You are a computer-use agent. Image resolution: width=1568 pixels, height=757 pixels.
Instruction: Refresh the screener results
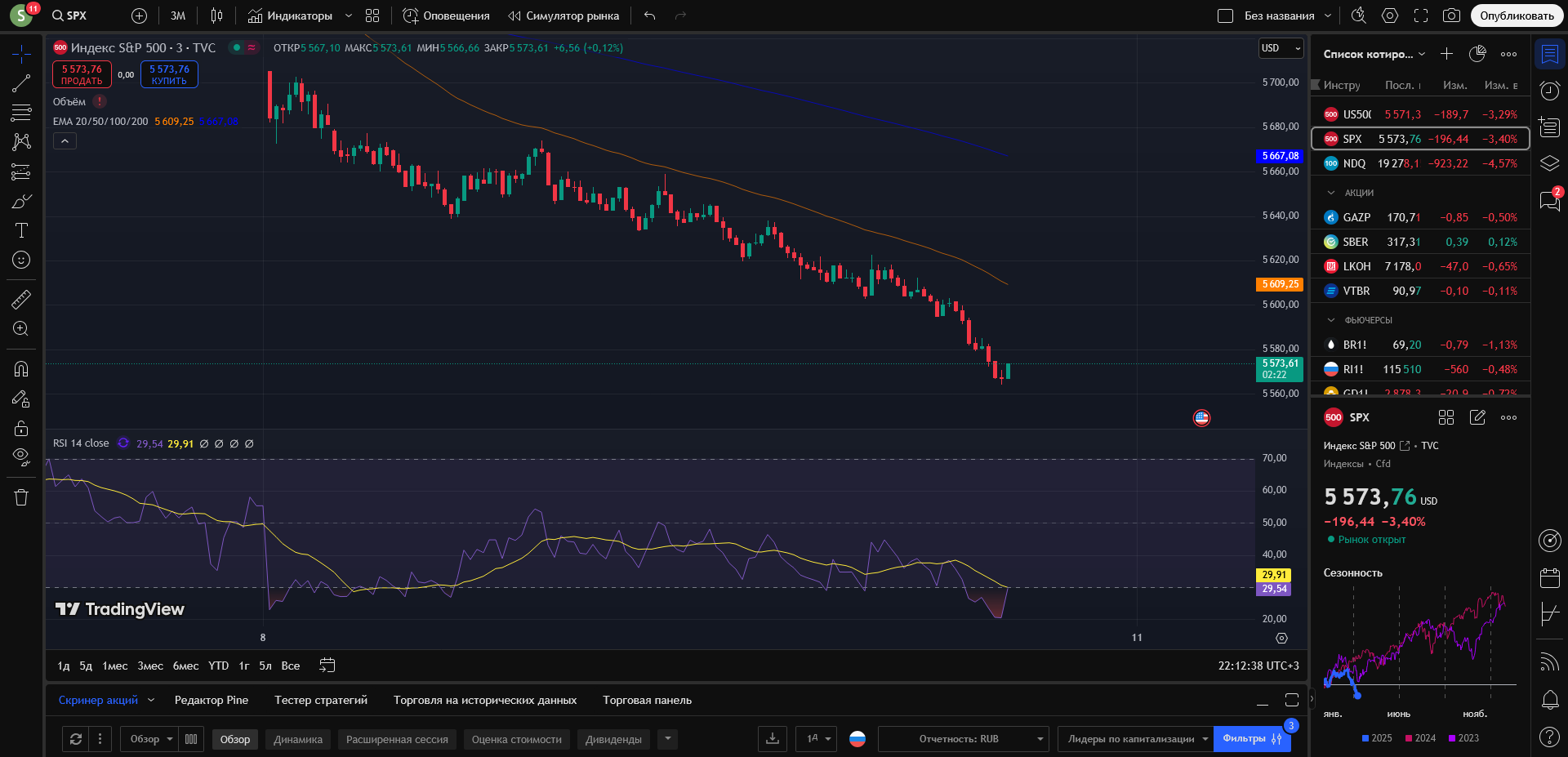pyautogui.click(x=76, y=739)
